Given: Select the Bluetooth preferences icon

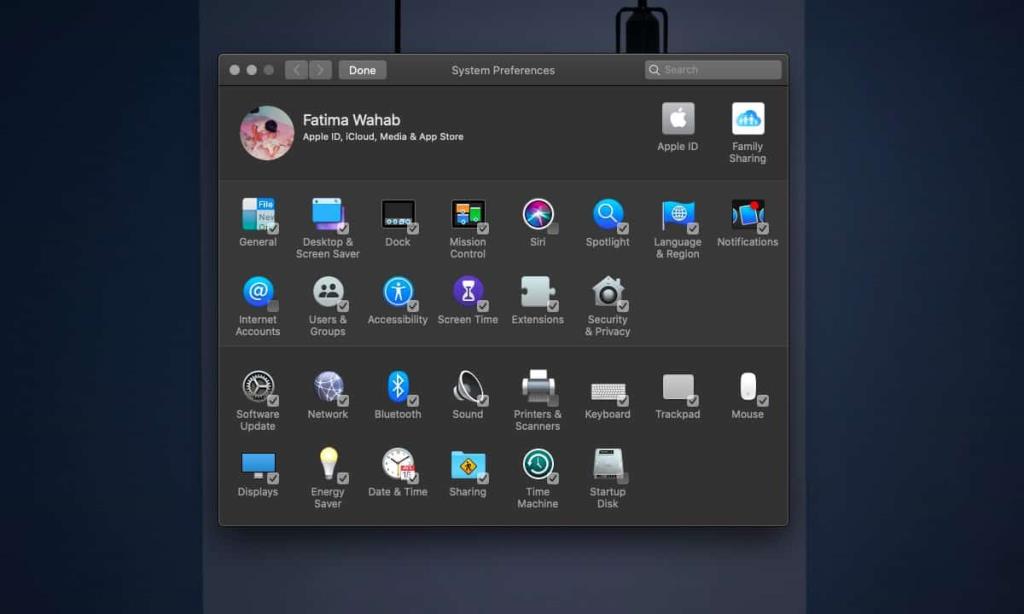Looking at the screenshot, I should click(397, 385).
